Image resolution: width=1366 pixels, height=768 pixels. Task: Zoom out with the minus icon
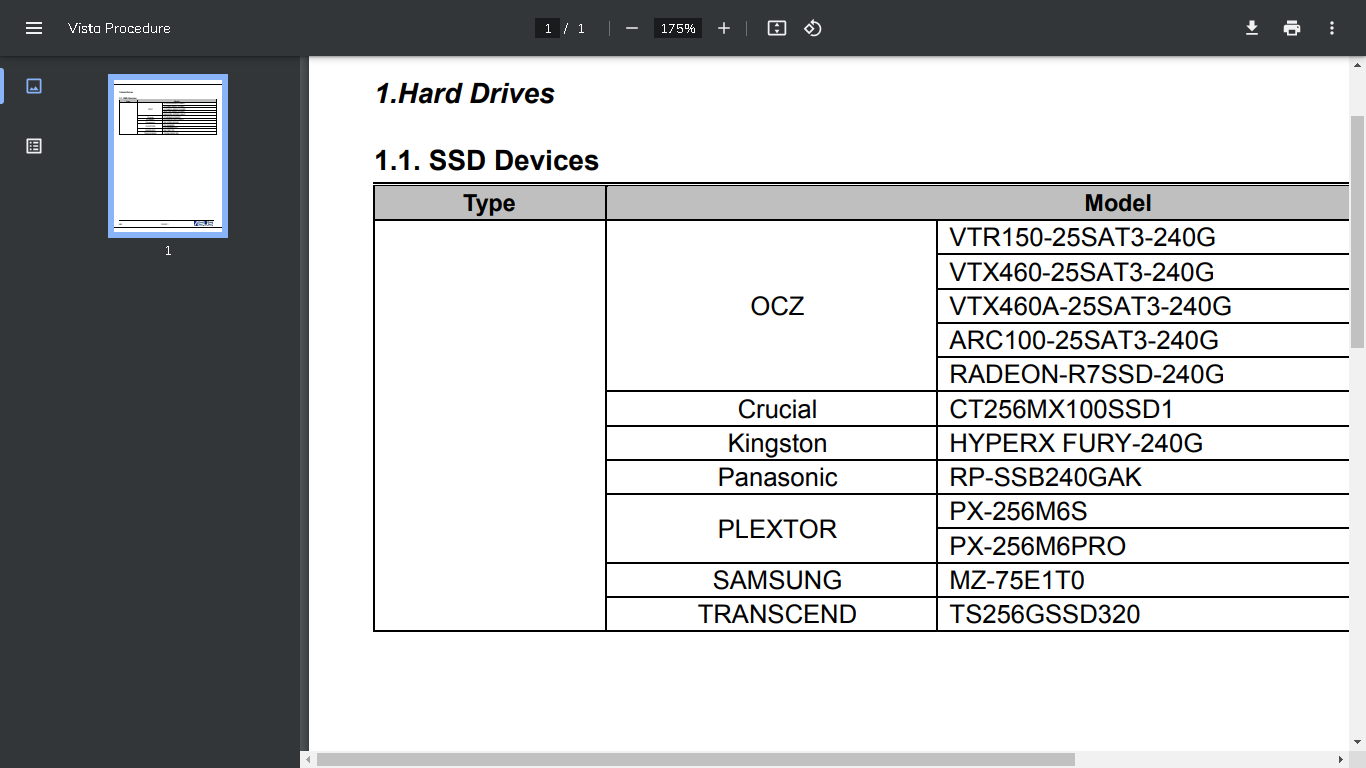pyautogui.click(x=632, y=28)
